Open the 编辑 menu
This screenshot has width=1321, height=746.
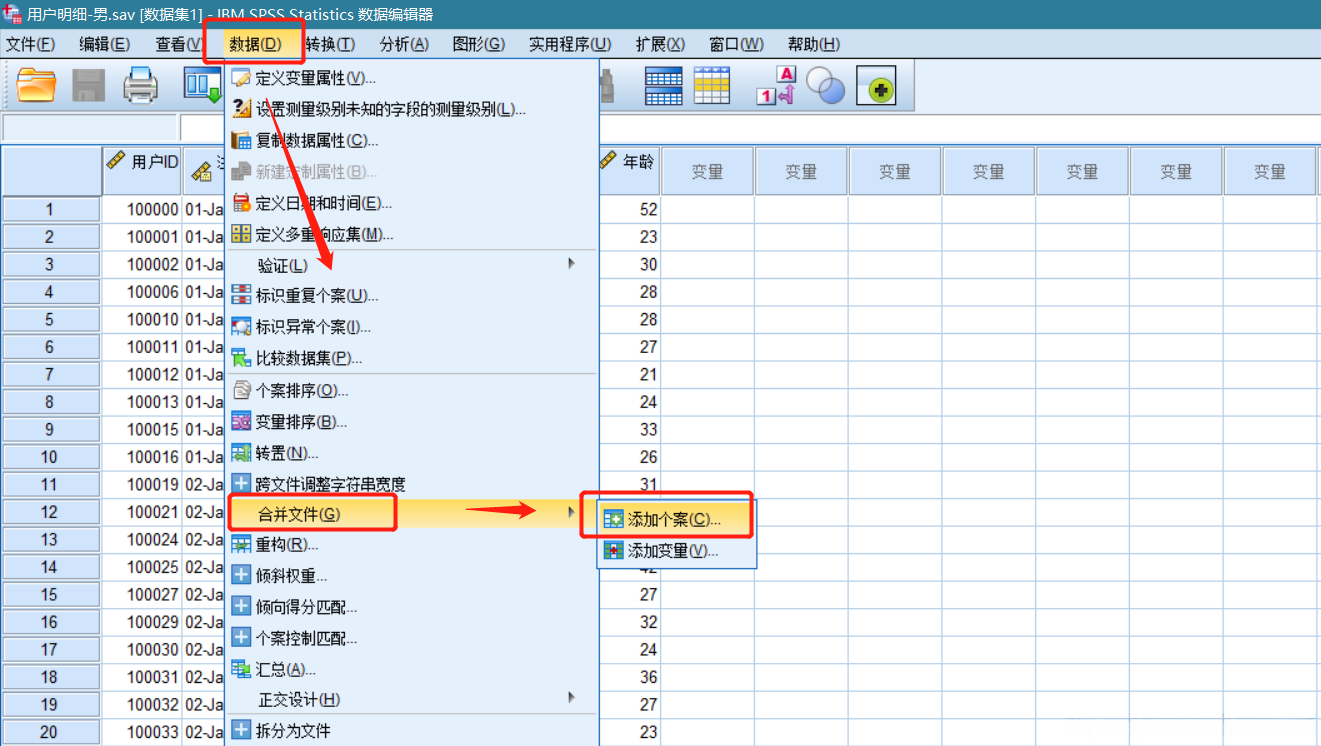point(105,44)
